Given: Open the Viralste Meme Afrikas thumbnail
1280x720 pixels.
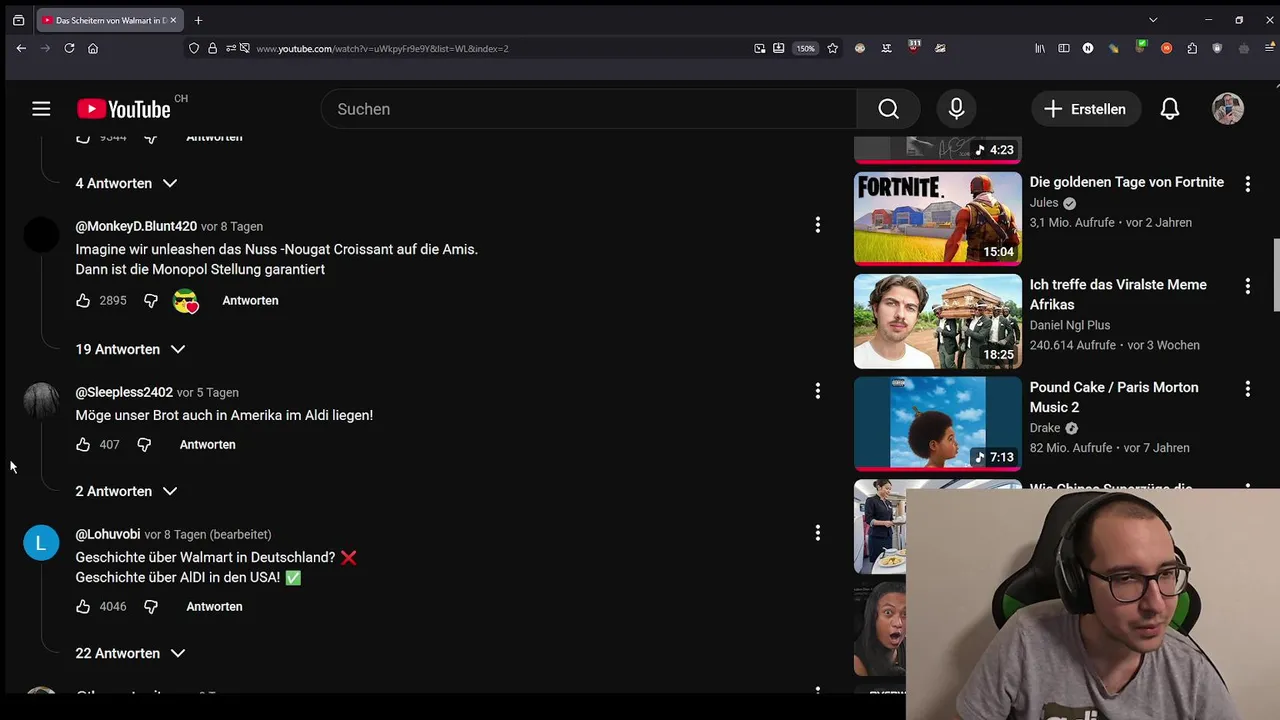Looking at the screenshot, I should pyautogui.click(x=938, y=321).
